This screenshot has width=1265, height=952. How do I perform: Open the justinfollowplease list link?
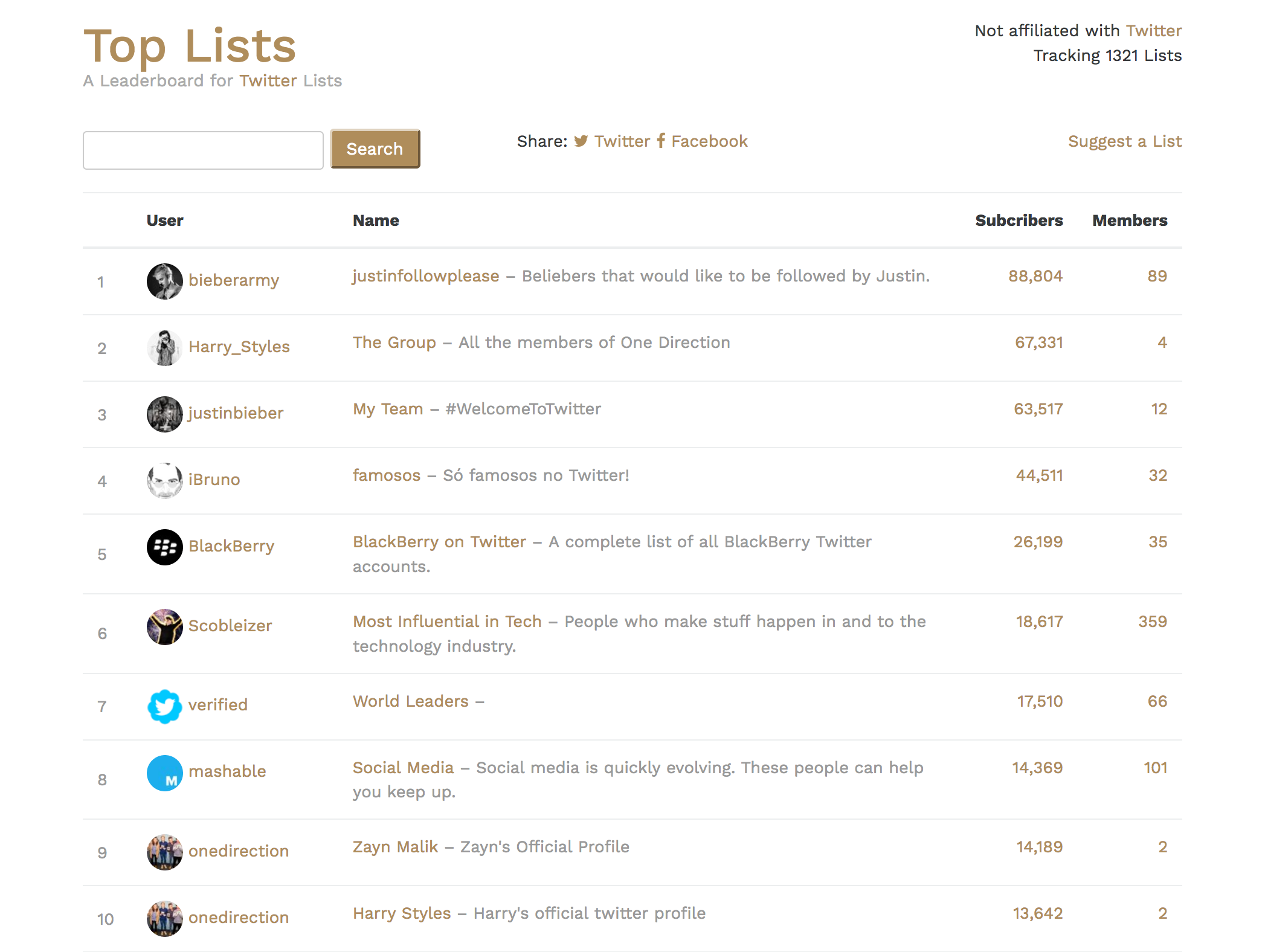[x=426, y=276]
